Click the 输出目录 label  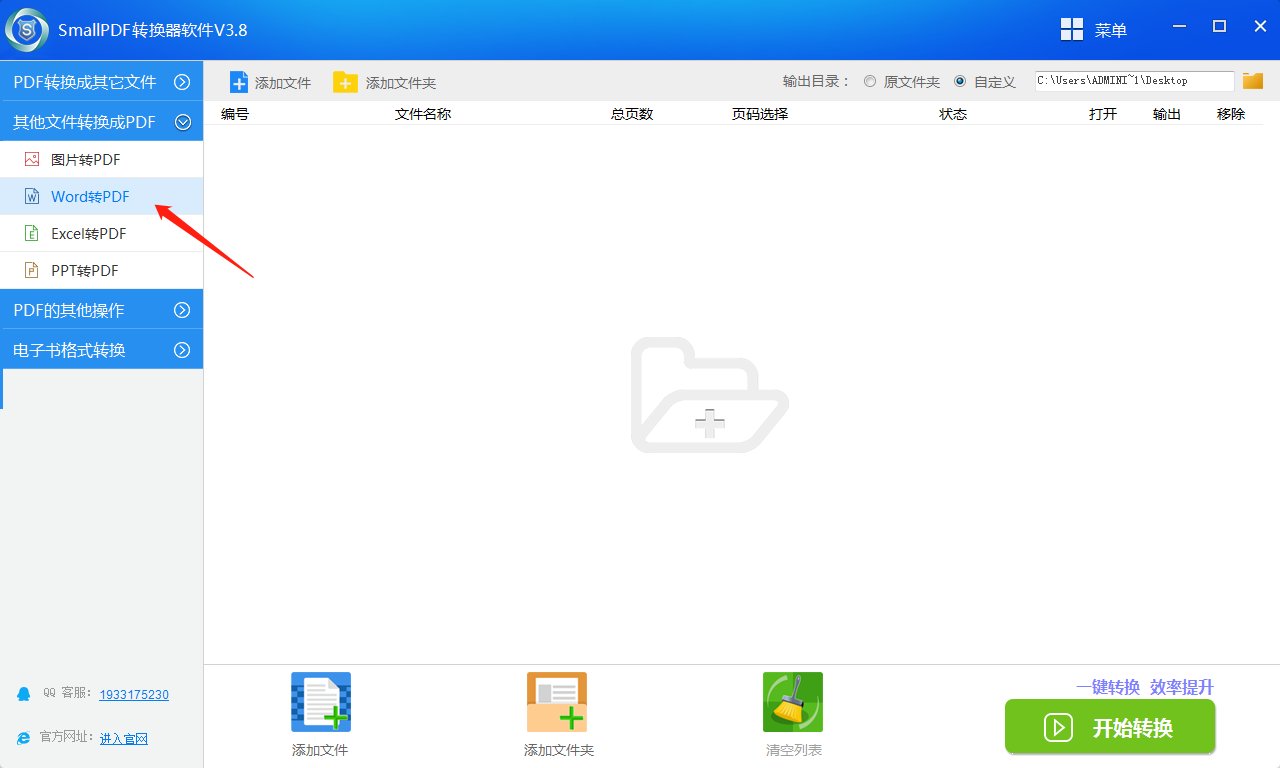coord(816,81)
